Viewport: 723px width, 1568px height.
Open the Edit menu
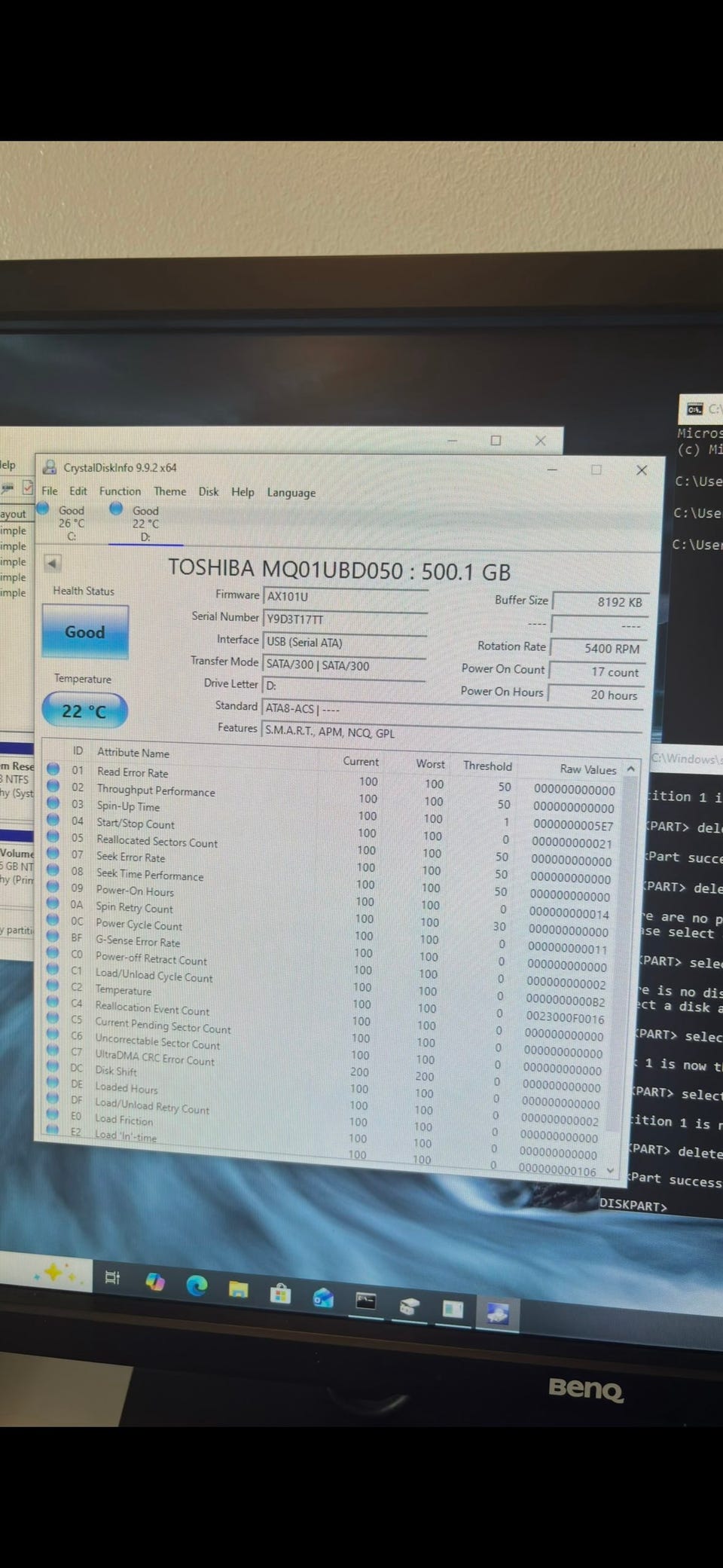coord(78,491)
